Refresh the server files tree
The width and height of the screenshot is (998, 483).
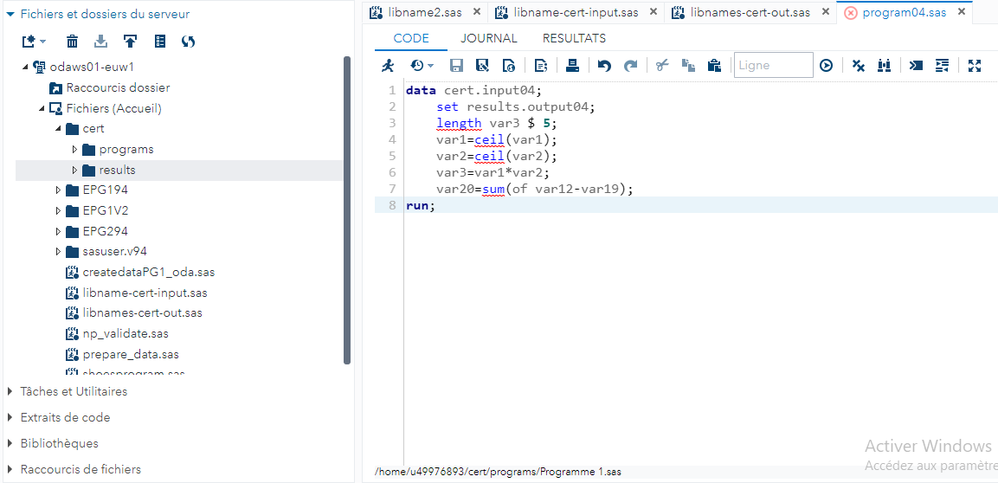click(x=188, y=41)
